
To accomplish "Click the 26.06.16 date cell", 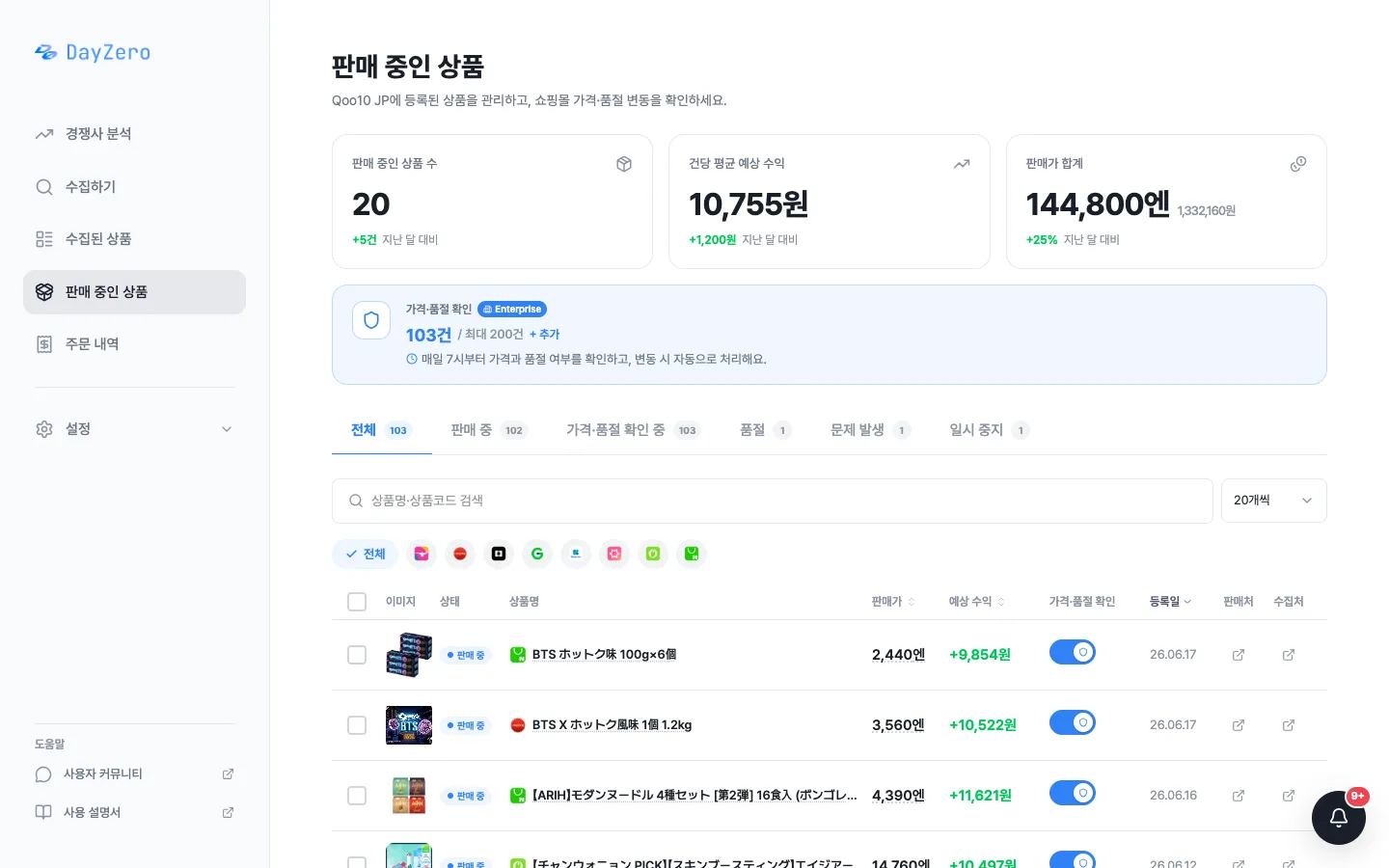I will [x=1173, y=796].
